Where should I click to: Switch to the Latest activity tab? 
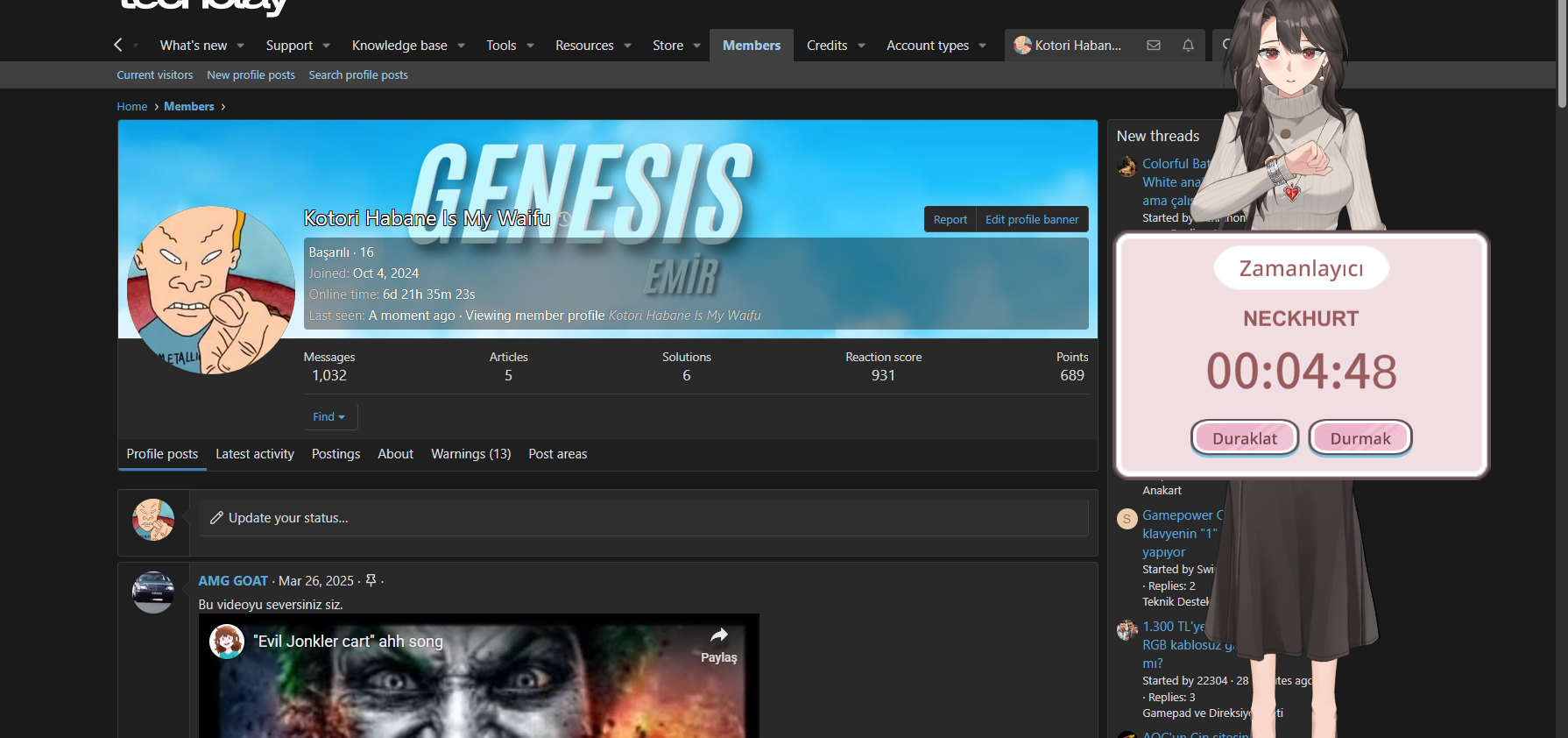[255, 454]
